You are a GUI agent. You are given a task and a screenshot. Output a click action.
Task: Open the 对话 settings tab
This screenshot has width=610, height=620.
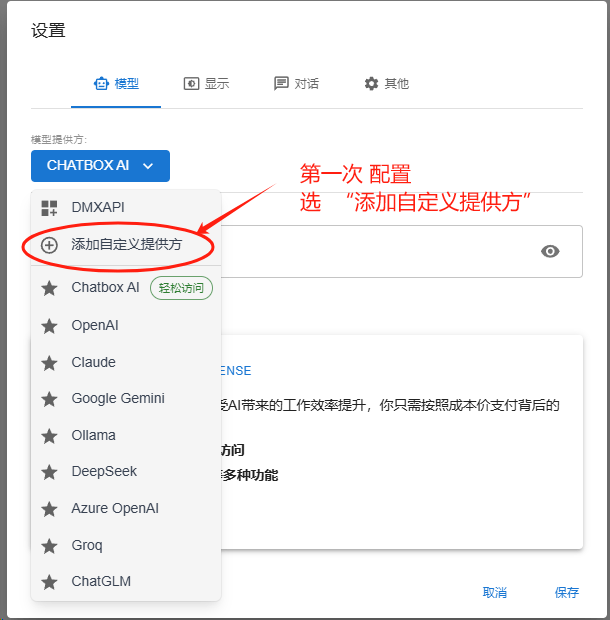point(296,84)
